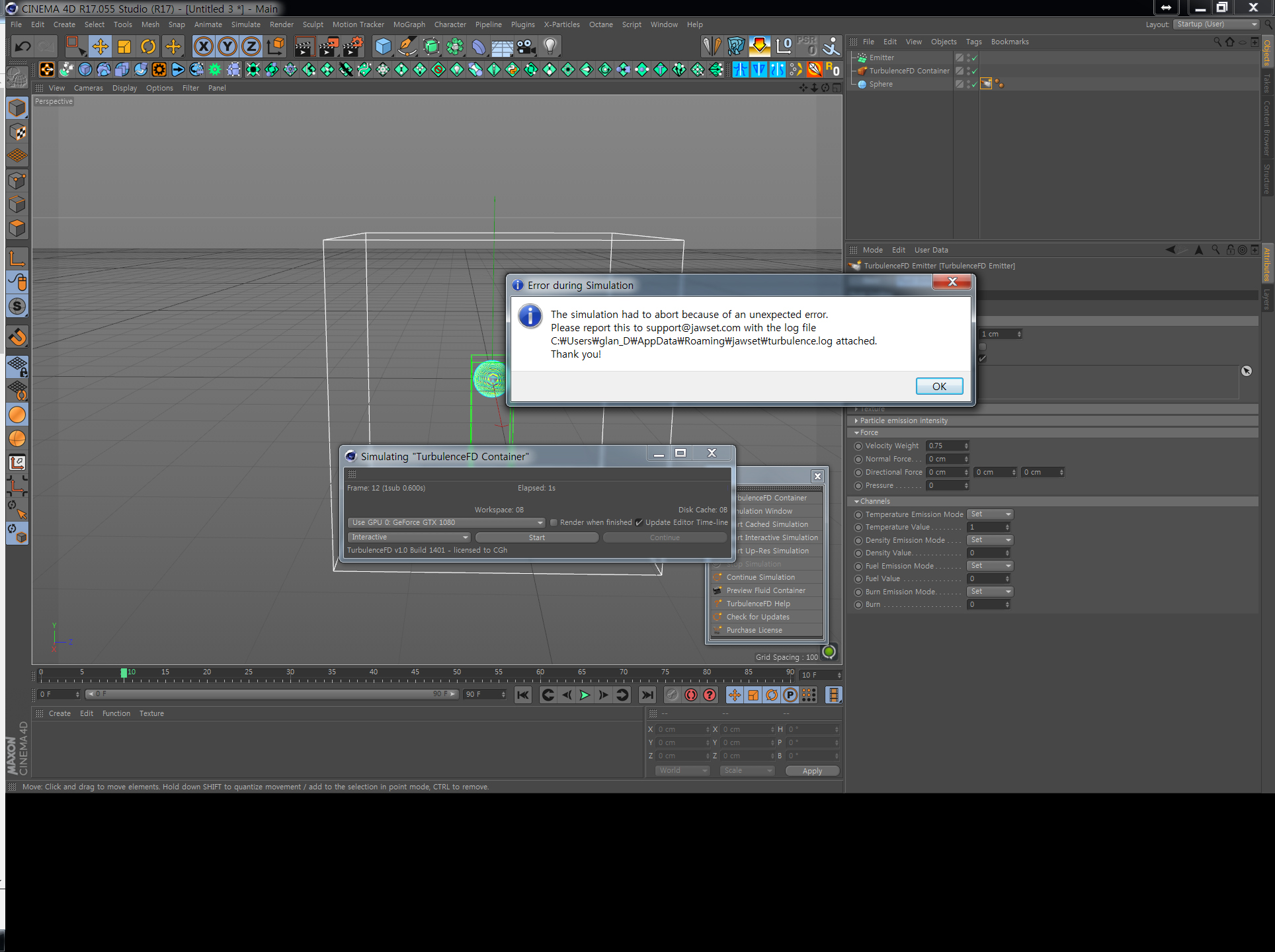Click the Record Active Objects button
Screen dimensions: 1275x952
point(672,695)
